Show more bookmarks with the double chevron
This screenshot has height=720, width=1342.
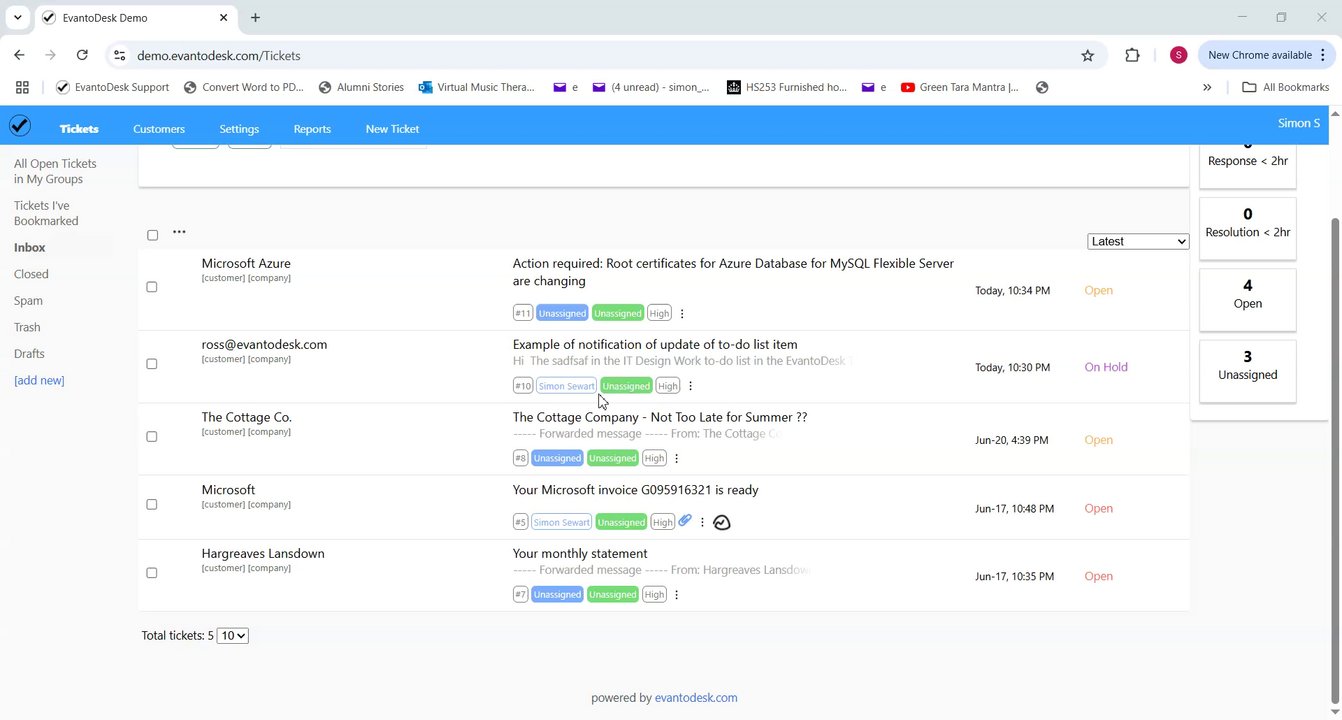(1207, 87)
